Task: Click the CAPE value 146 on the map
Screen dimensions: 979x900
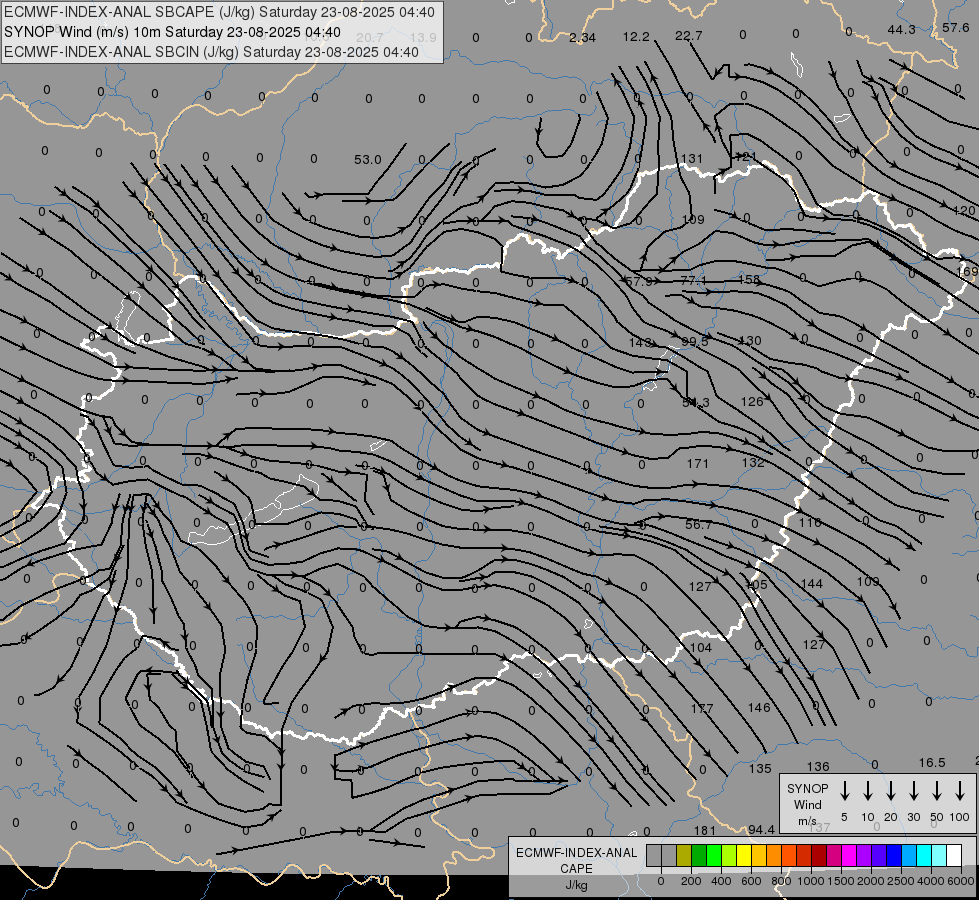Action: pyautogui.click(x=759, y=708)
